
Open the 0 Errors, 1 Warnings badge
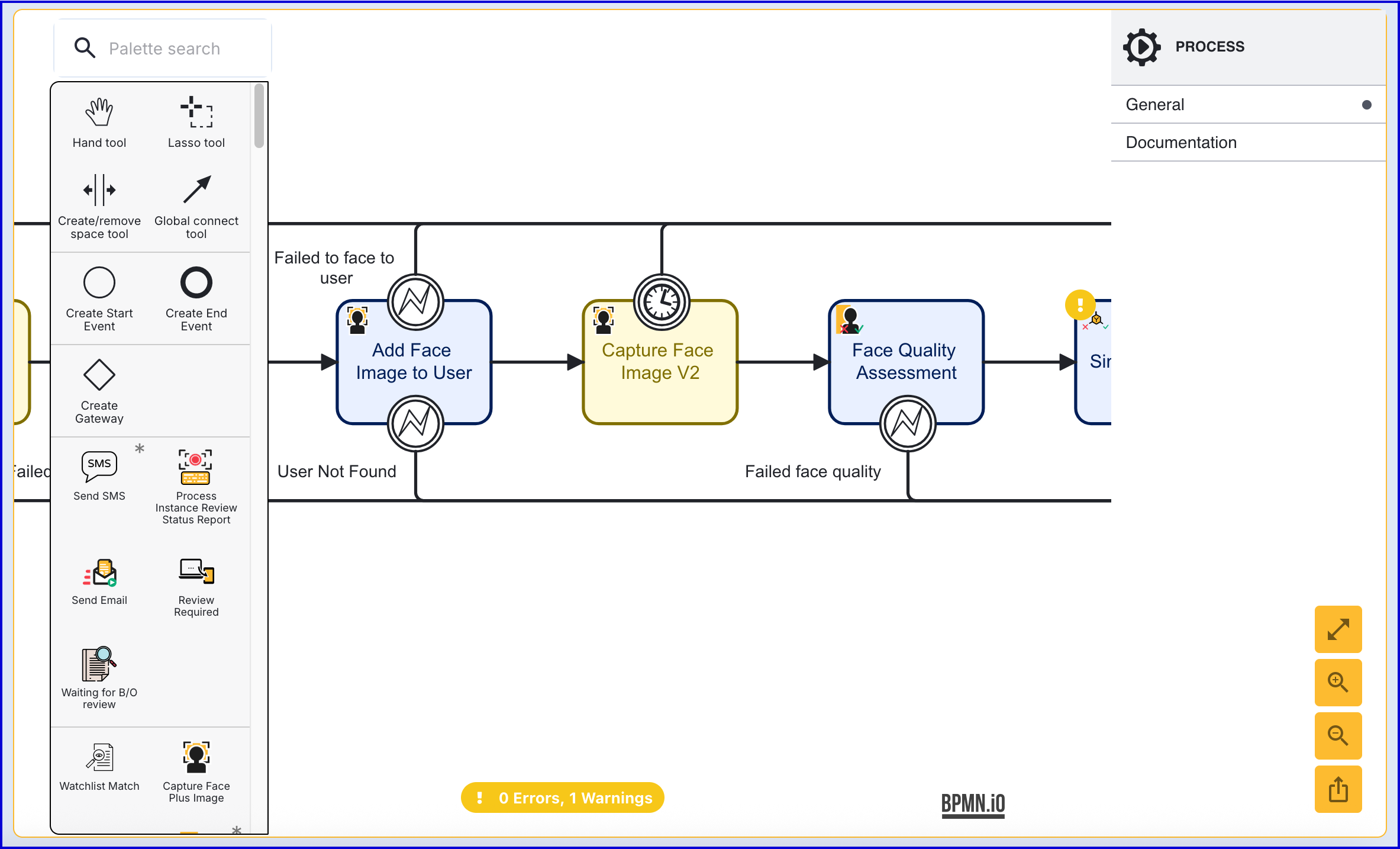click(562, 798)
